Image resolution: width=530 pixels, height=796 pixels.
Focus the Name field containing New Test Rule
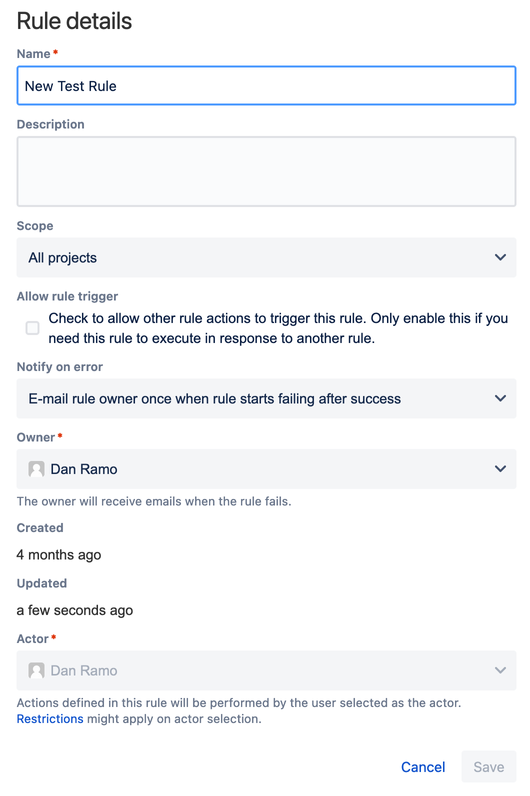point(267,86)
